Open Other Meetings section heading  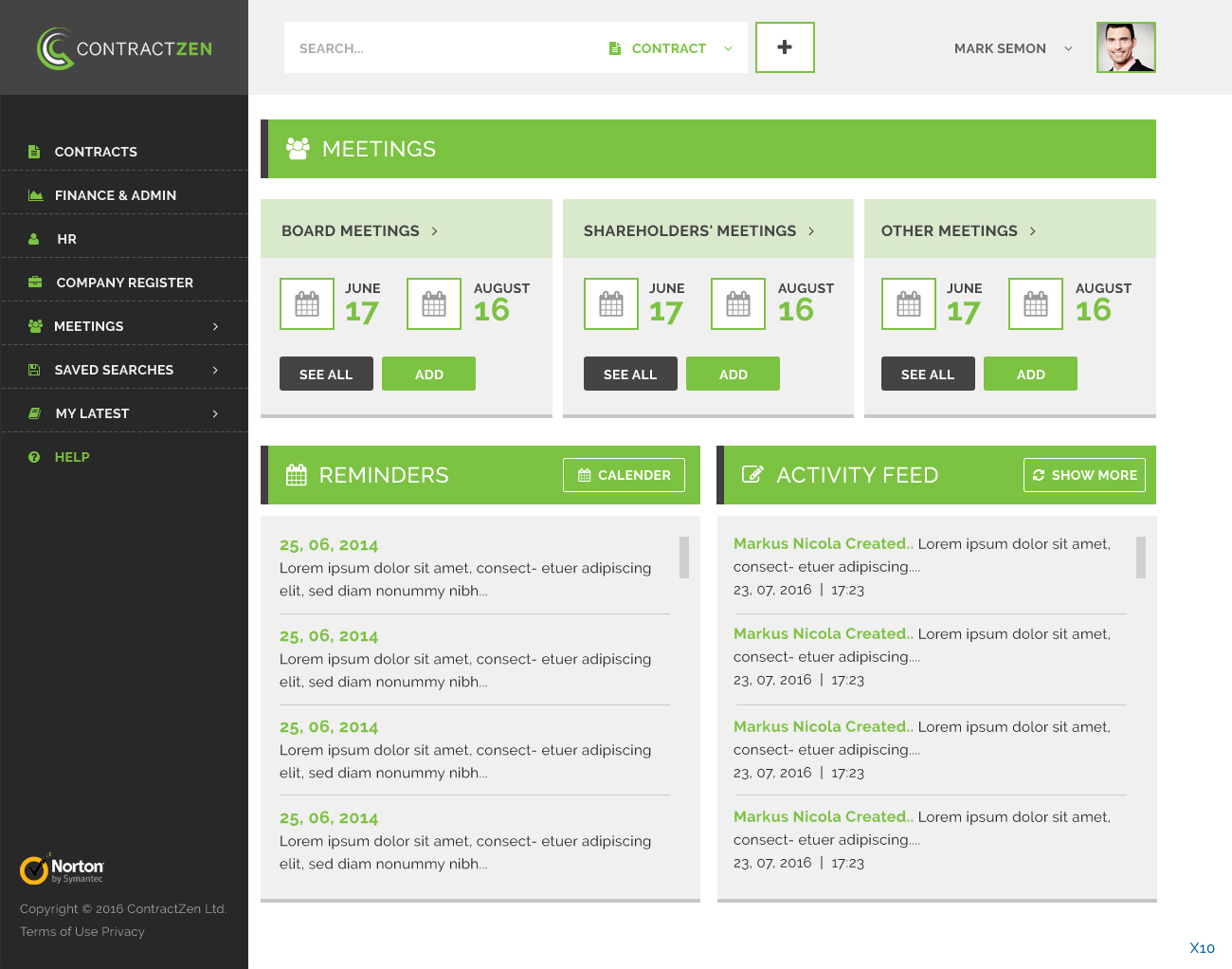pyautogui.click(x=958, y=231)
